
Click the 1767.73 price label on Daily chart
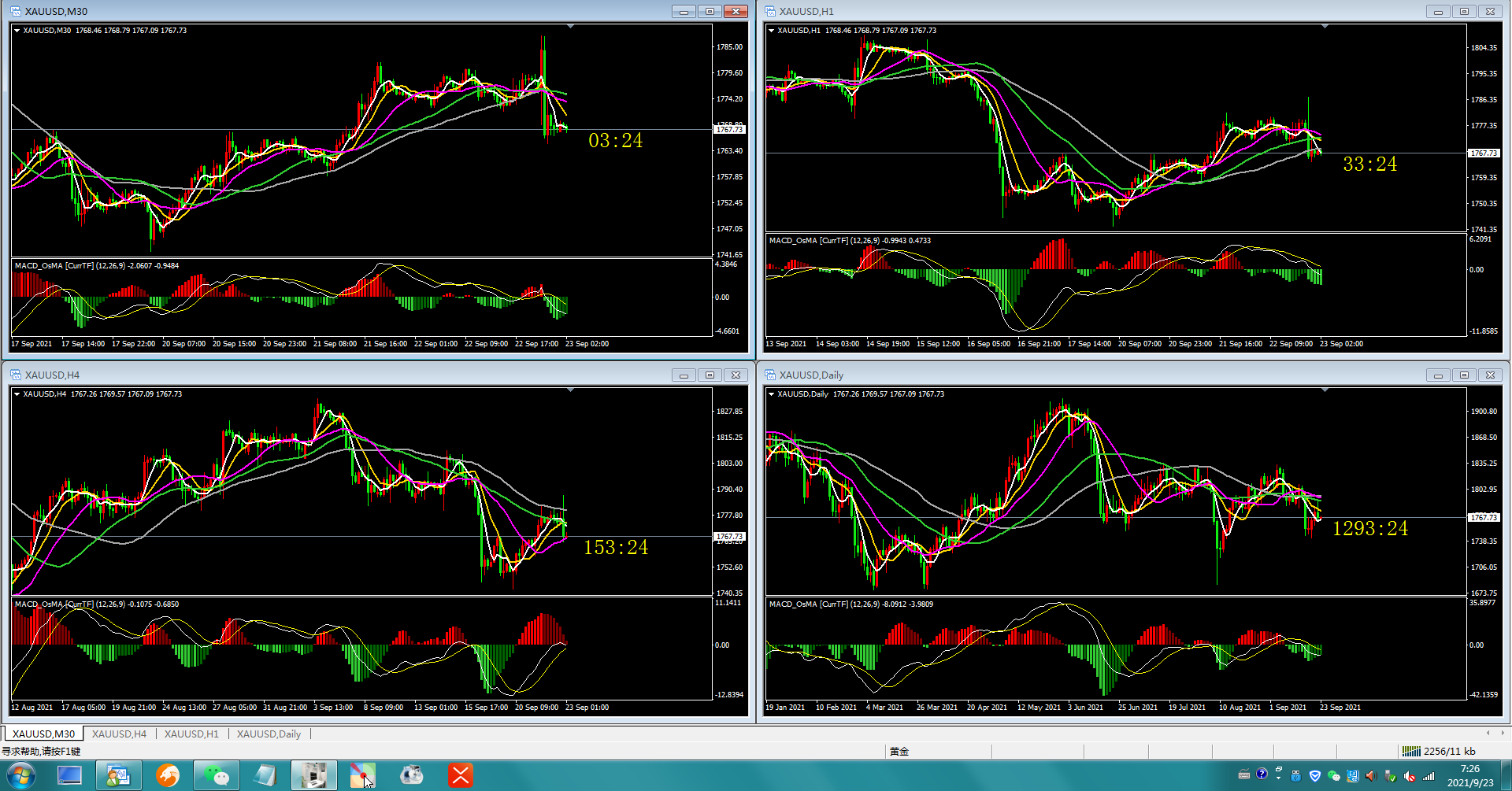[1484, 518]
